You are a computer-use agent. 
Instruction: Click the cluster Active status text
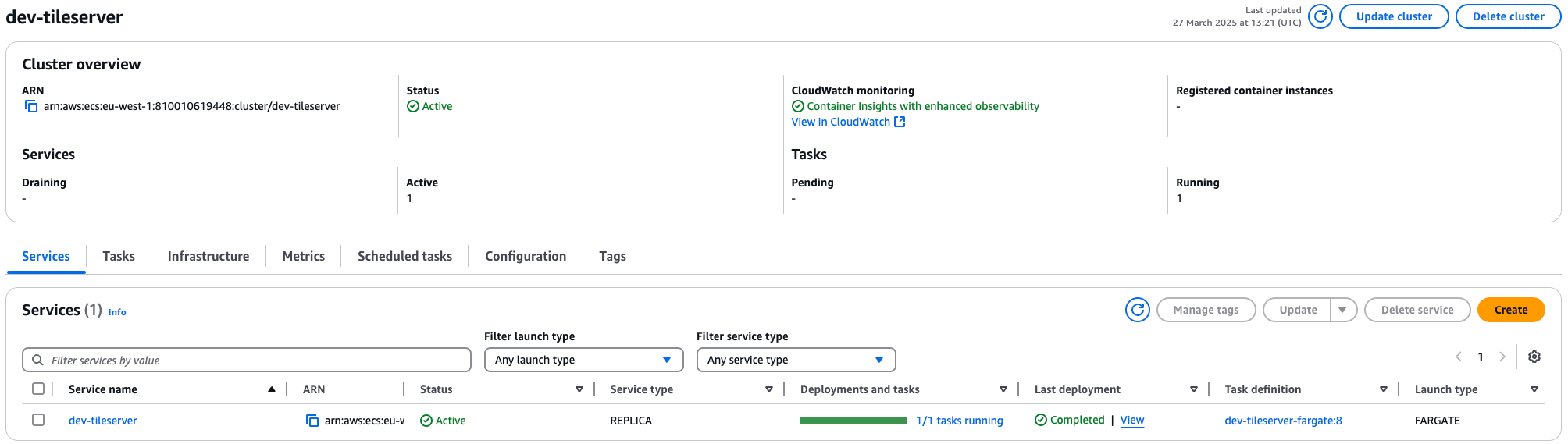point(437,106)
